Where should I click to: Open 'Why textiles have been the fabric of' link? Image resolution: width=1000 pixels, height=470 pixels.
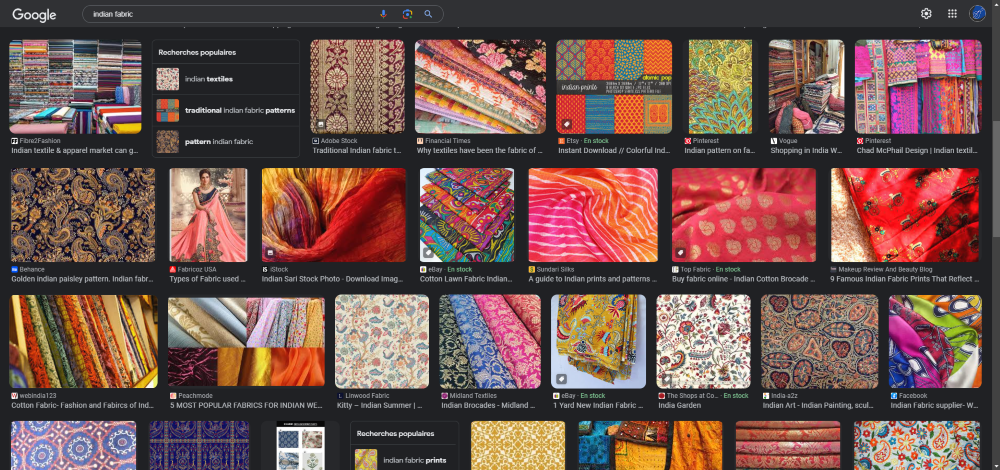479,151
